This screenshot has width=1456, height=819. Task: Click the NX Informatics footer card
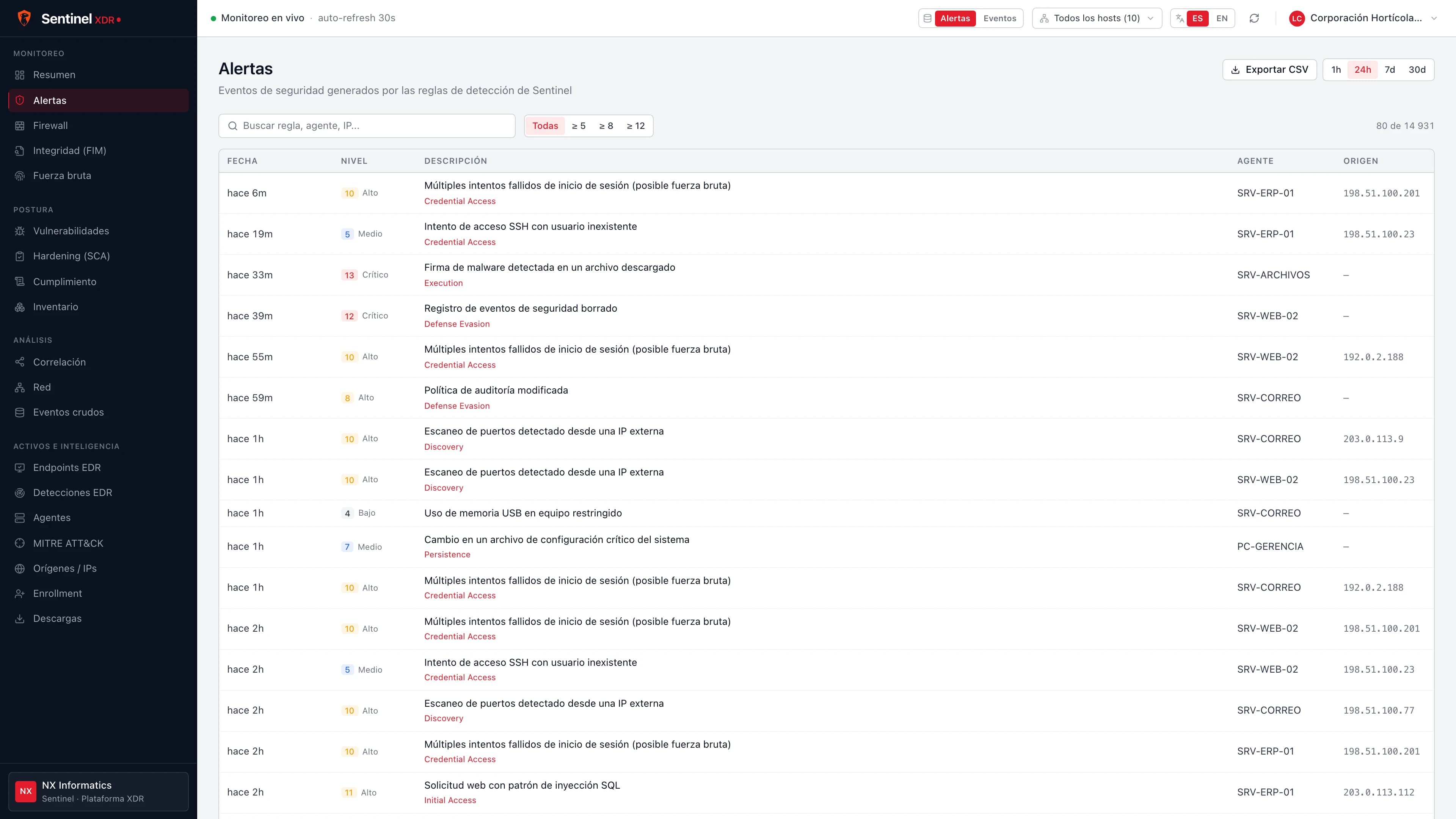tap(98, 791)
